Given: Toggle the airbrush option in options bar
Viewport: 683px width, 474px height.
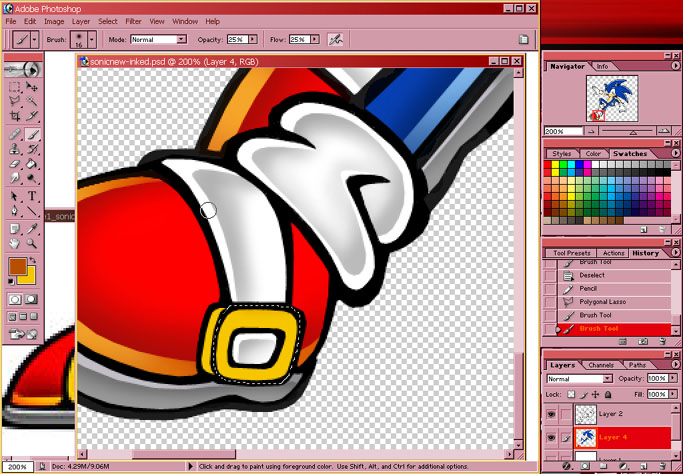Looking at the screenshot, I should [x=335, y=40].
